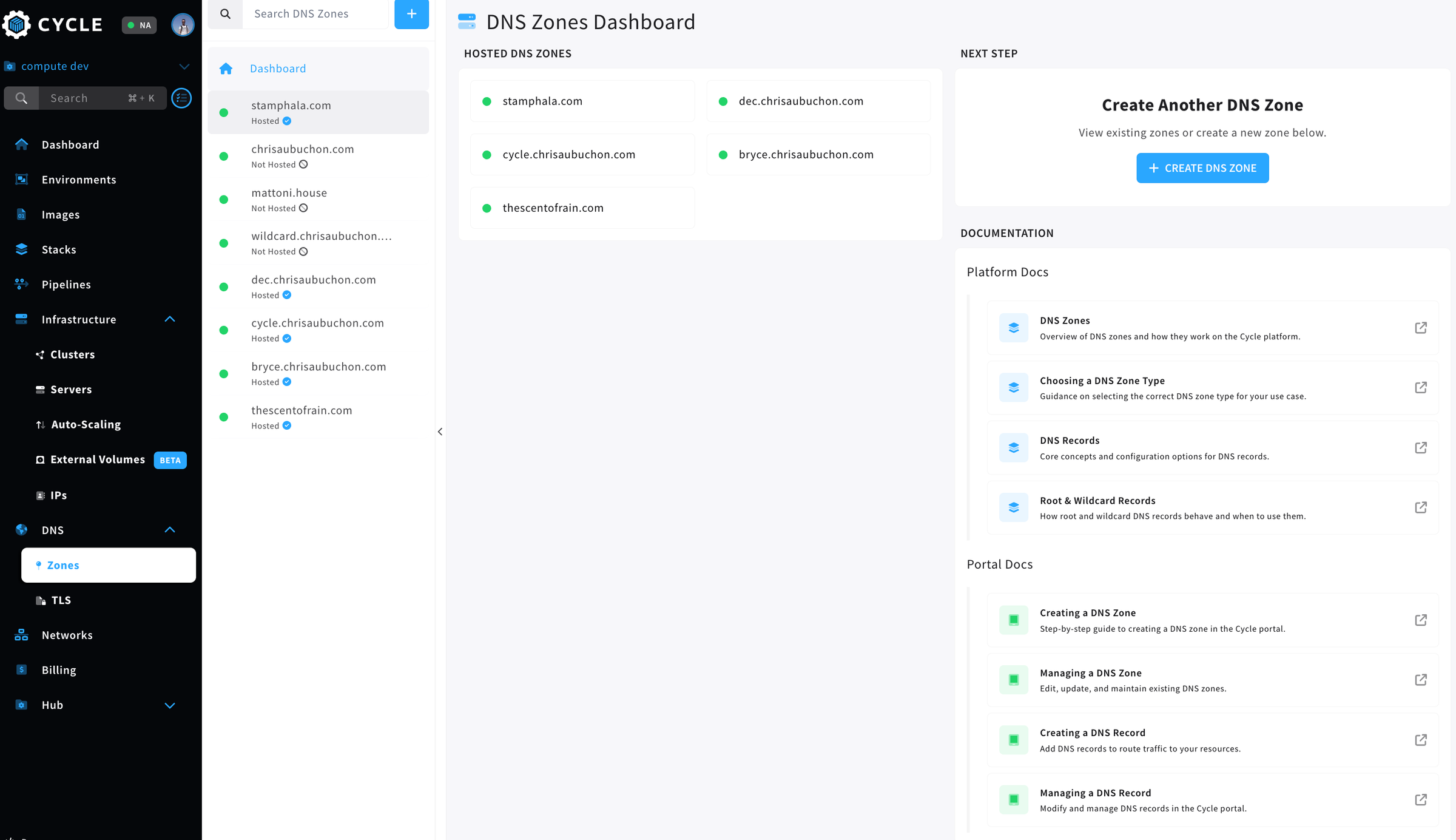Select cycle.chrisaubuchon.com in zone list
Screen dimensions: 1456x840
click(318, 330)
